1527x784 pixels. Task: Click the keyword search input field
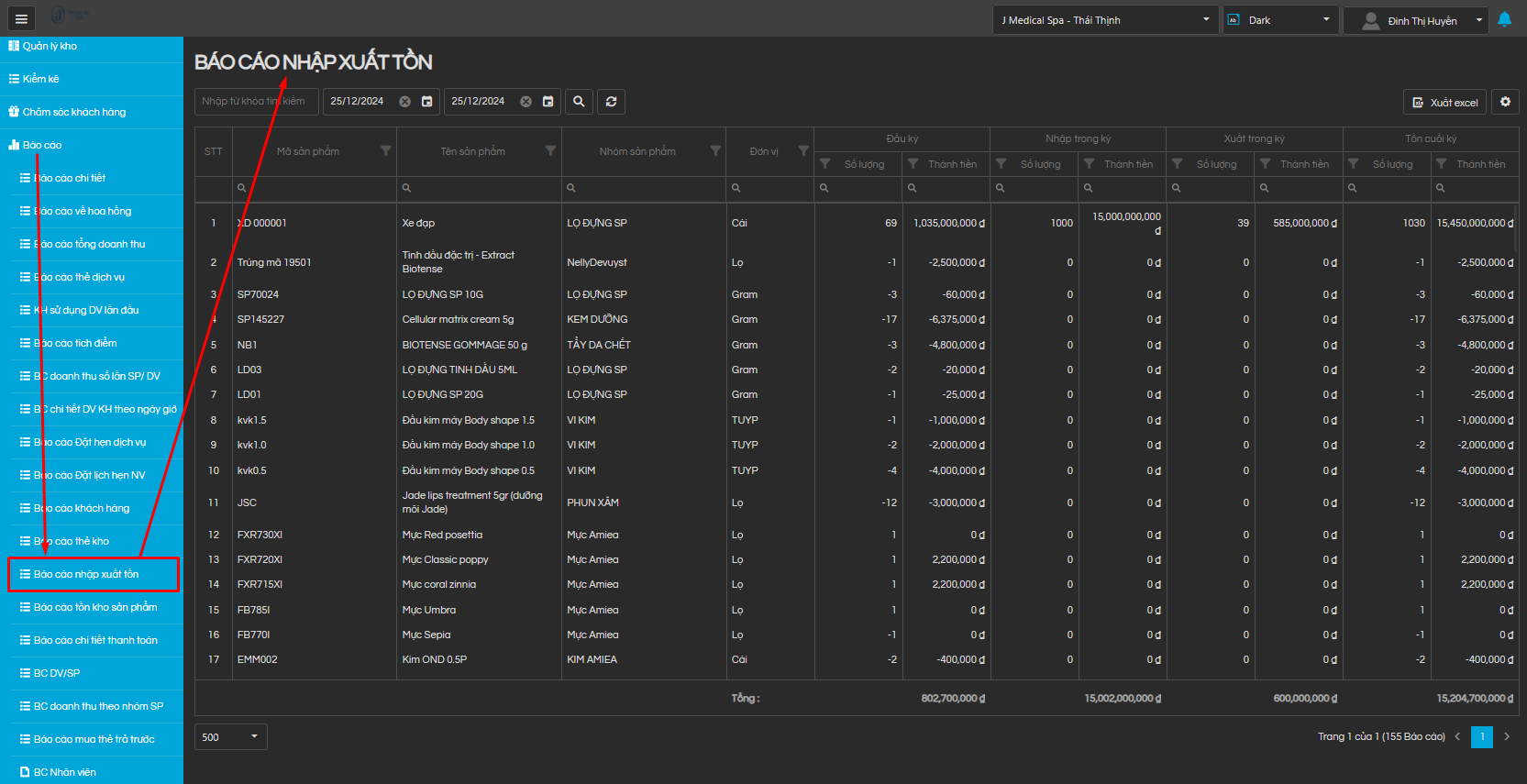click(256, 102)
